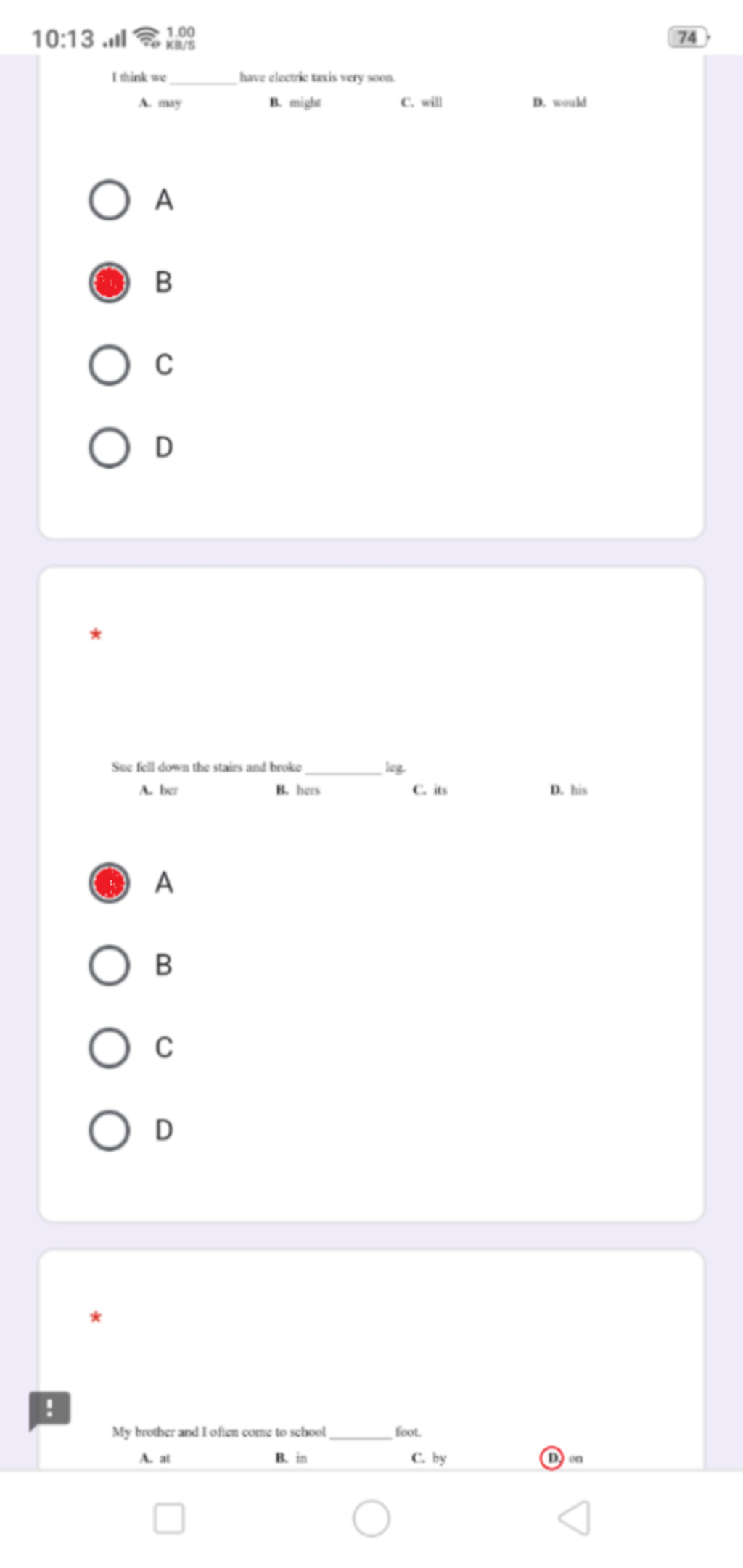Tap the Sue fell down stairs question image
Screen dimensions: 743x1568
(350, 778)
